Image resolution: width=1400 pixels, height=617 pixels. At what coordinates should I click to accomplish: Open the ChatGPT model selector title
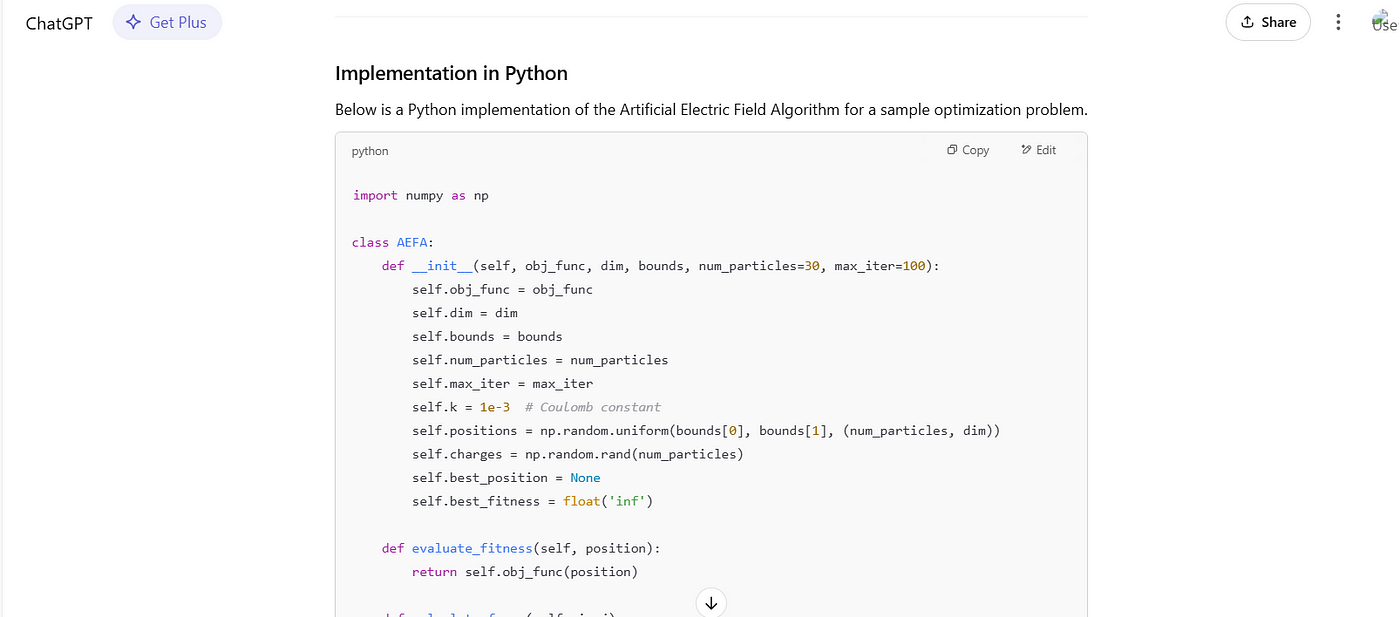tap(59, 23)
